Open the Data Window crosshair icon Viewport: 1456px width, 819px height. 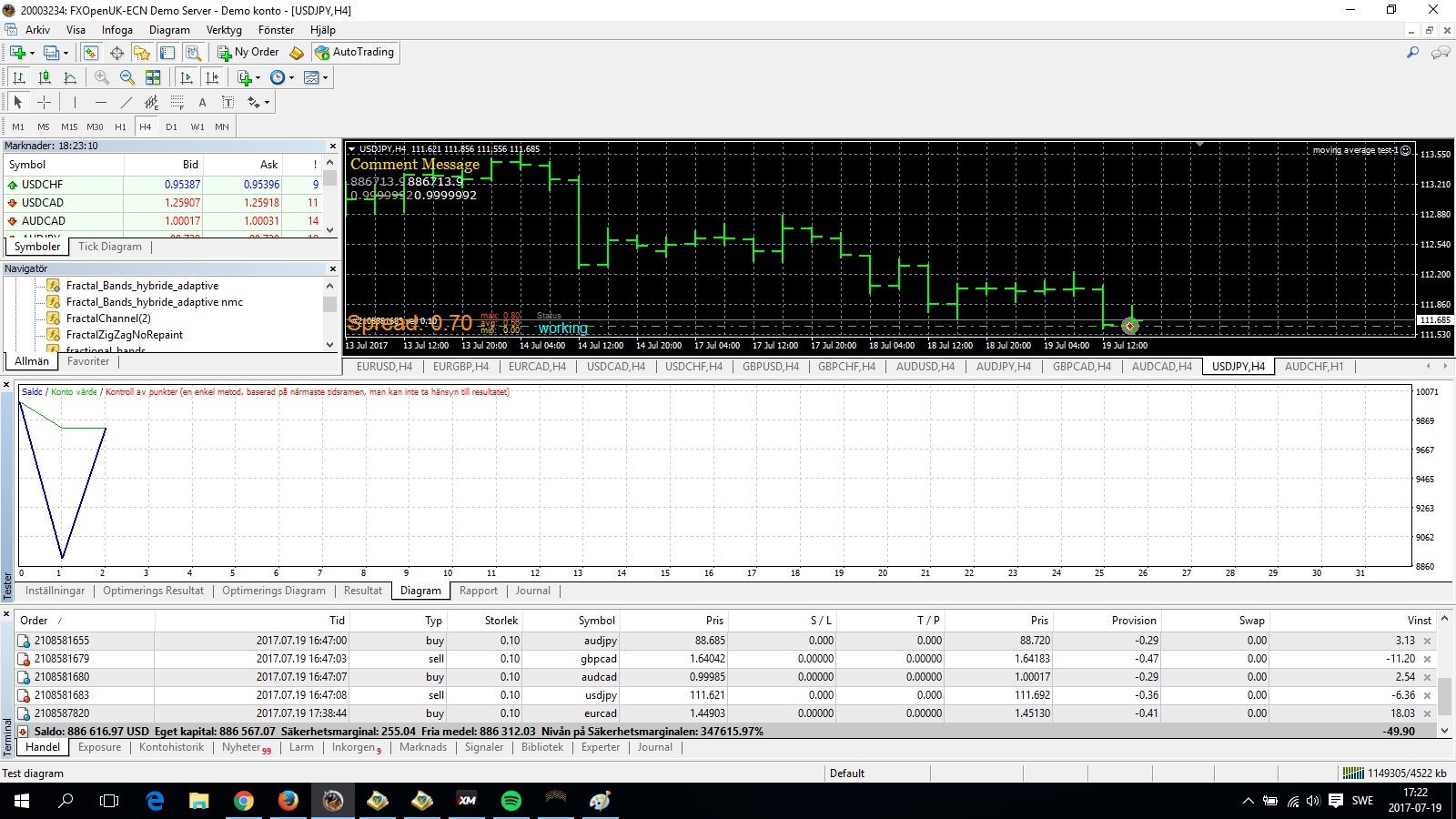(x=116, y=53)
